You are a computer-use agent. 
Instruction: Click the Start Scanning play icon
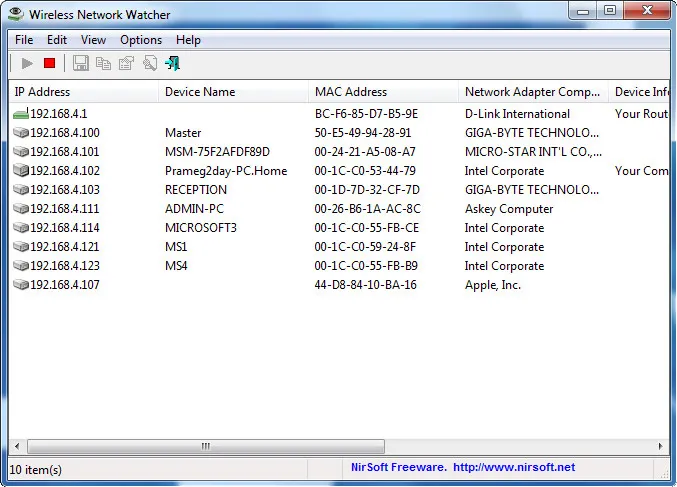coord(27,63)
